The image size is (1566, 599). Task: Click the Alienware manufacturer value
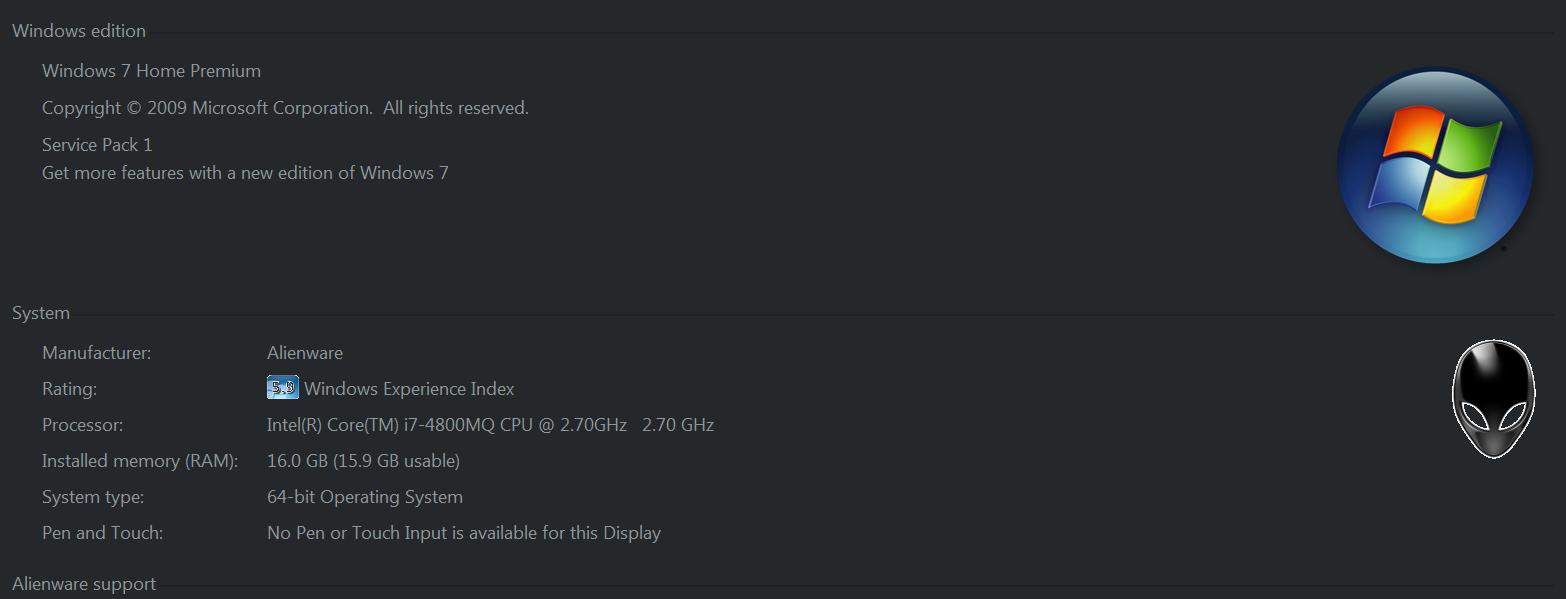(305, 353)
